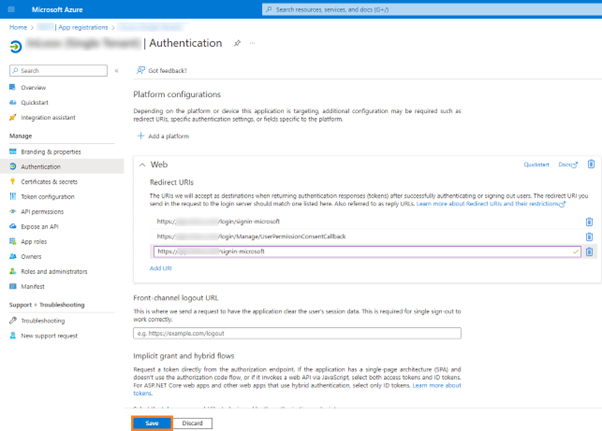Click the Certificates & secrets key icon
The height and width of the screenshot is (431, 602).
(13, 182)
